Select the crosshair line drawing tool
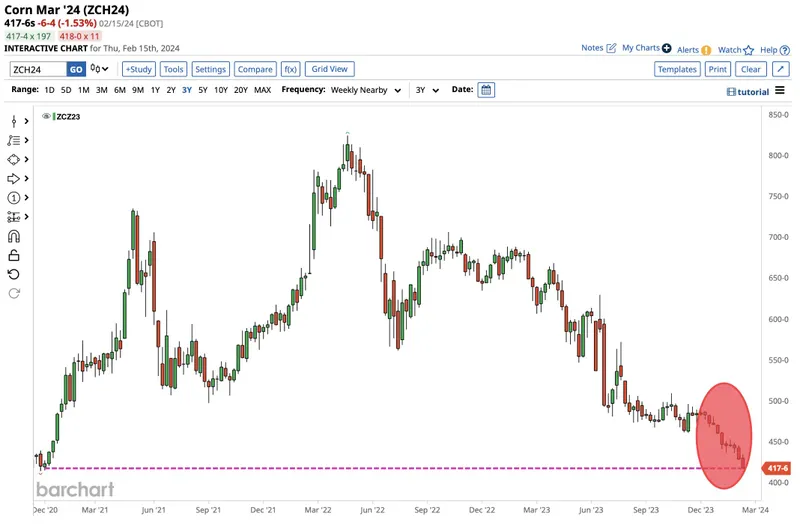800x528 pixels. 14,121
